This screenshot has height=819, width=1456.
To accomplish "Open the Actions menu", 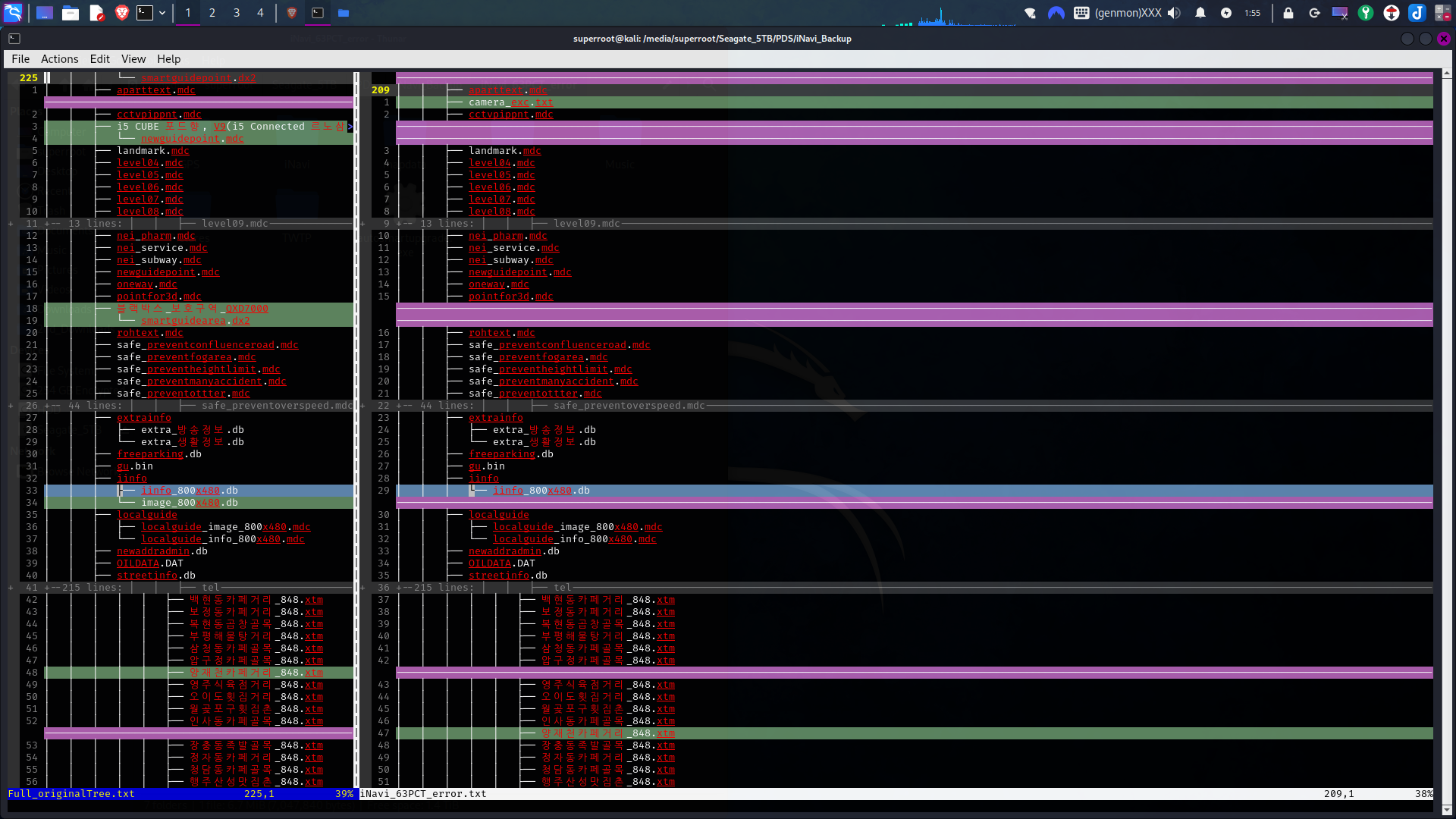I will click(x=59, y=59).
